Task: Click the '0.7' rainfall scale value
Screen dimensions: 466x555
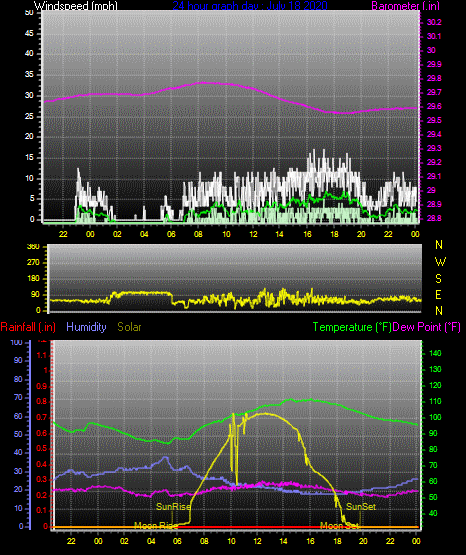Action: (x=42, y=417)
